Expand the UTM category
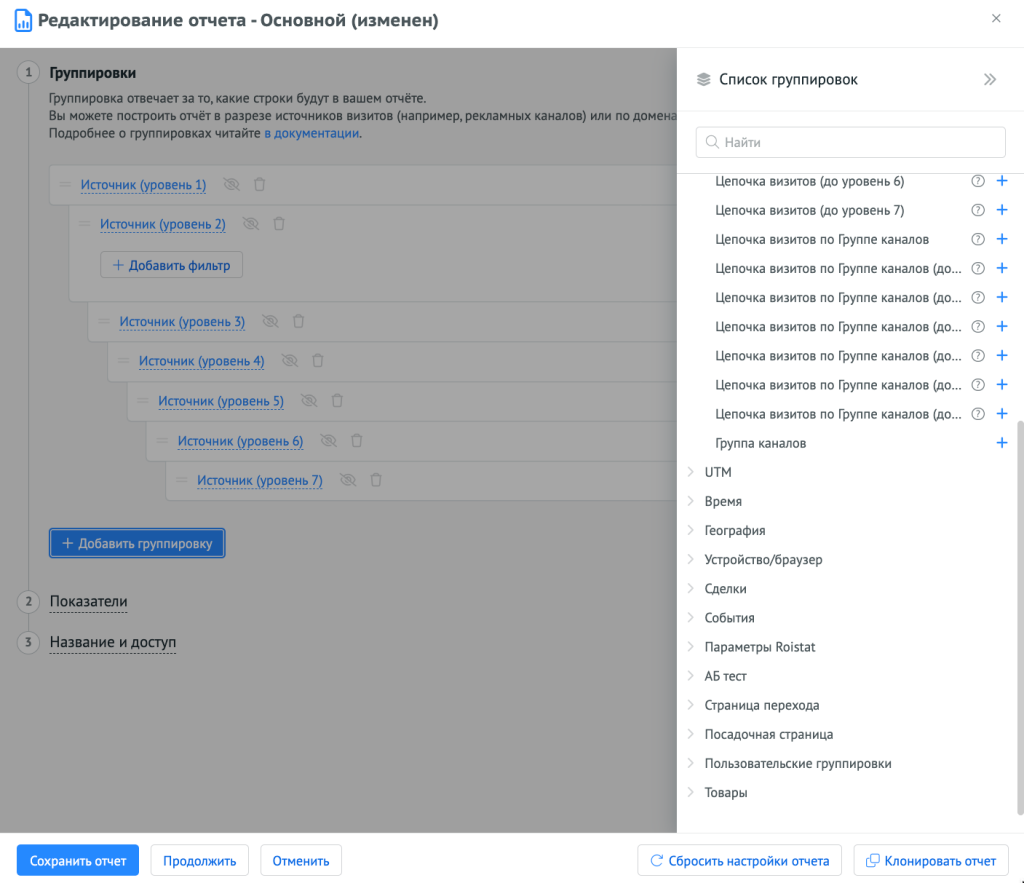 (690, 472)
